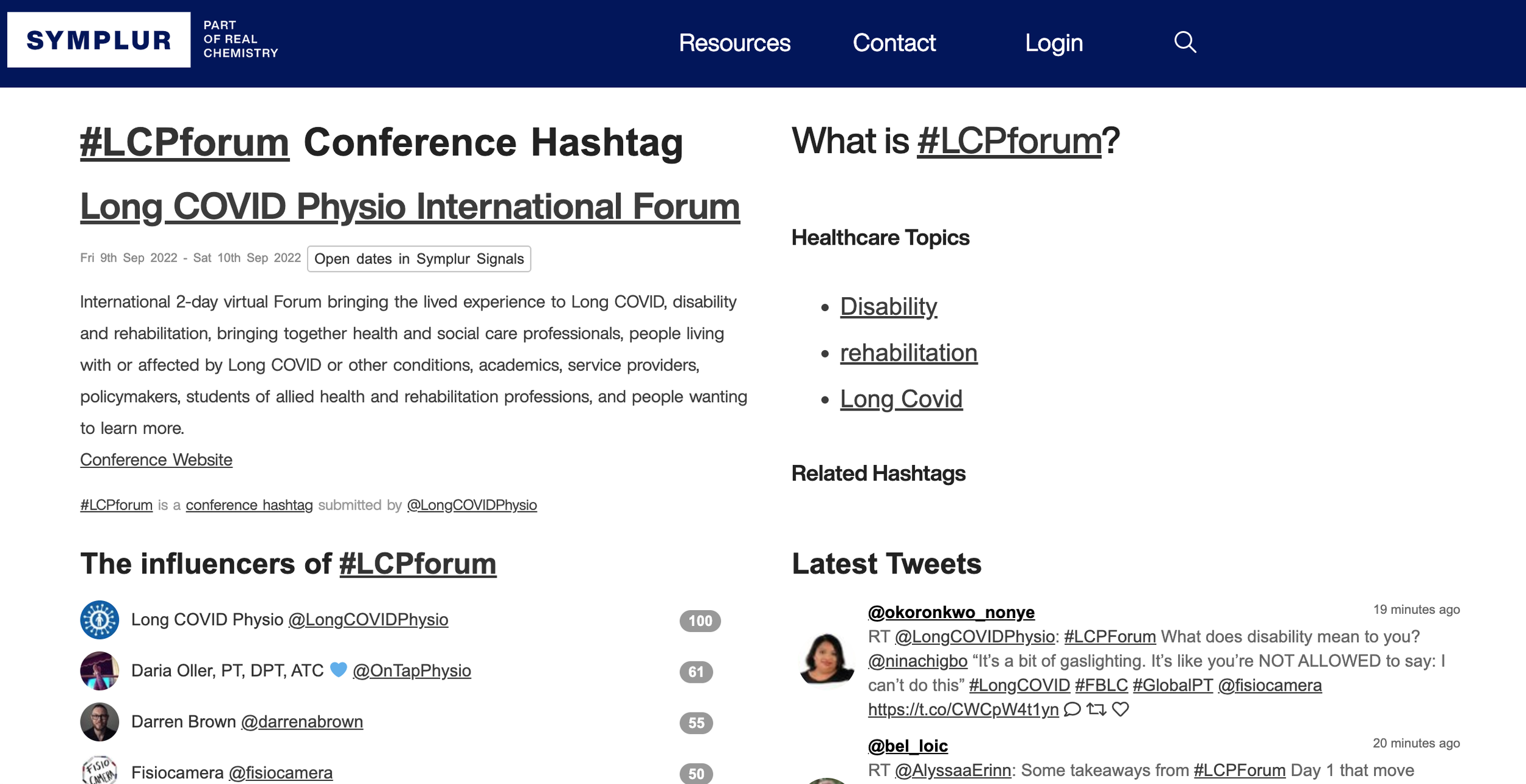Click the Symplur search icon

pyautogui.click(x=1186, y=41)
